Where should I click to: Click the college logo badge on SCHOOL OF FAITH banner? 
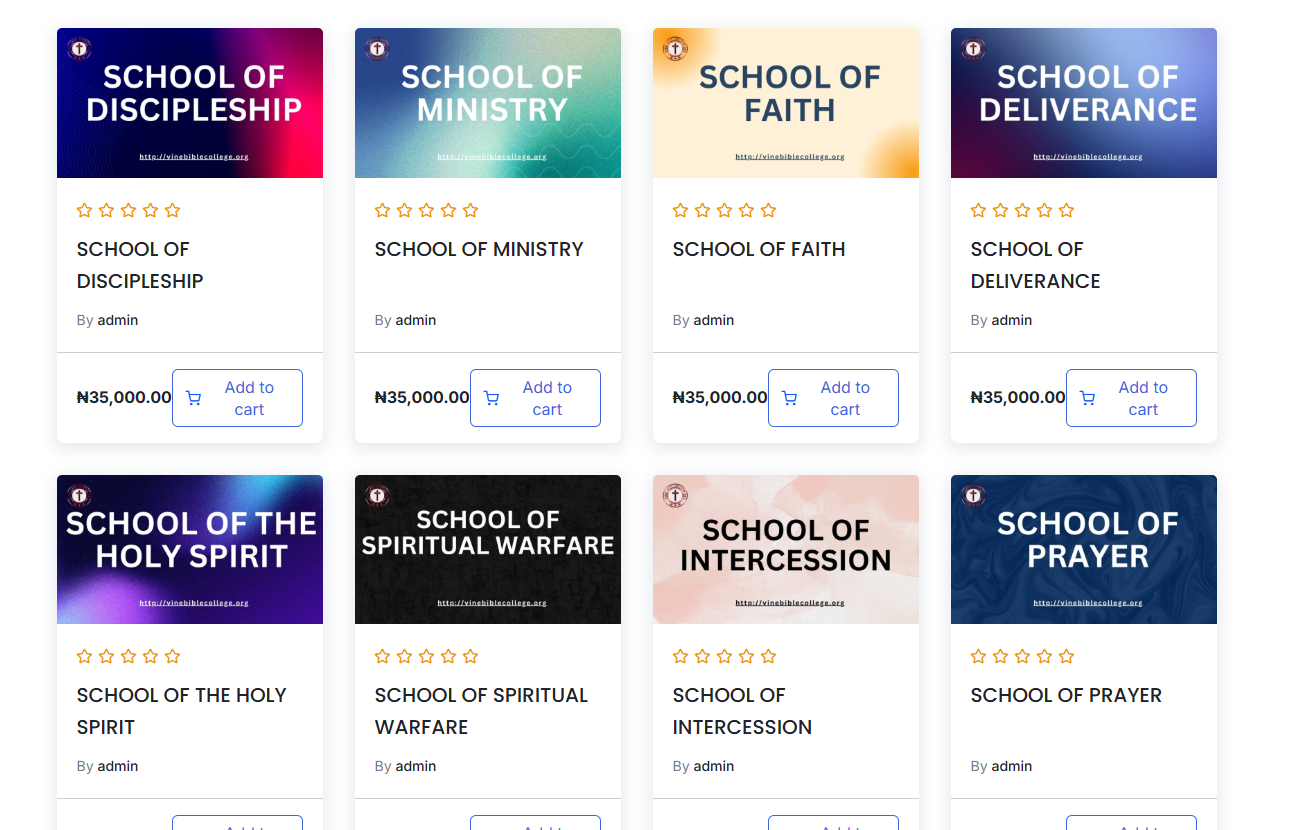click(675, 48)
